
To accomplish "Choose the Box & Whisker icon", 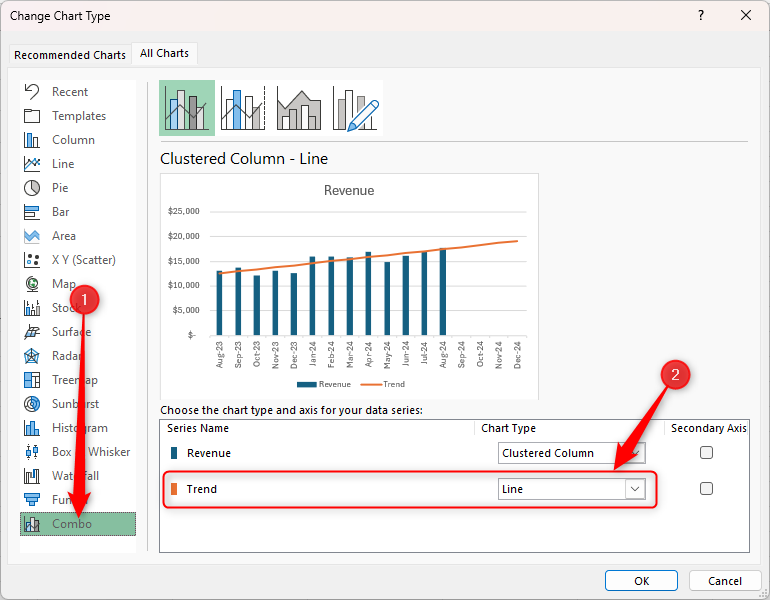I will point(32,452).
